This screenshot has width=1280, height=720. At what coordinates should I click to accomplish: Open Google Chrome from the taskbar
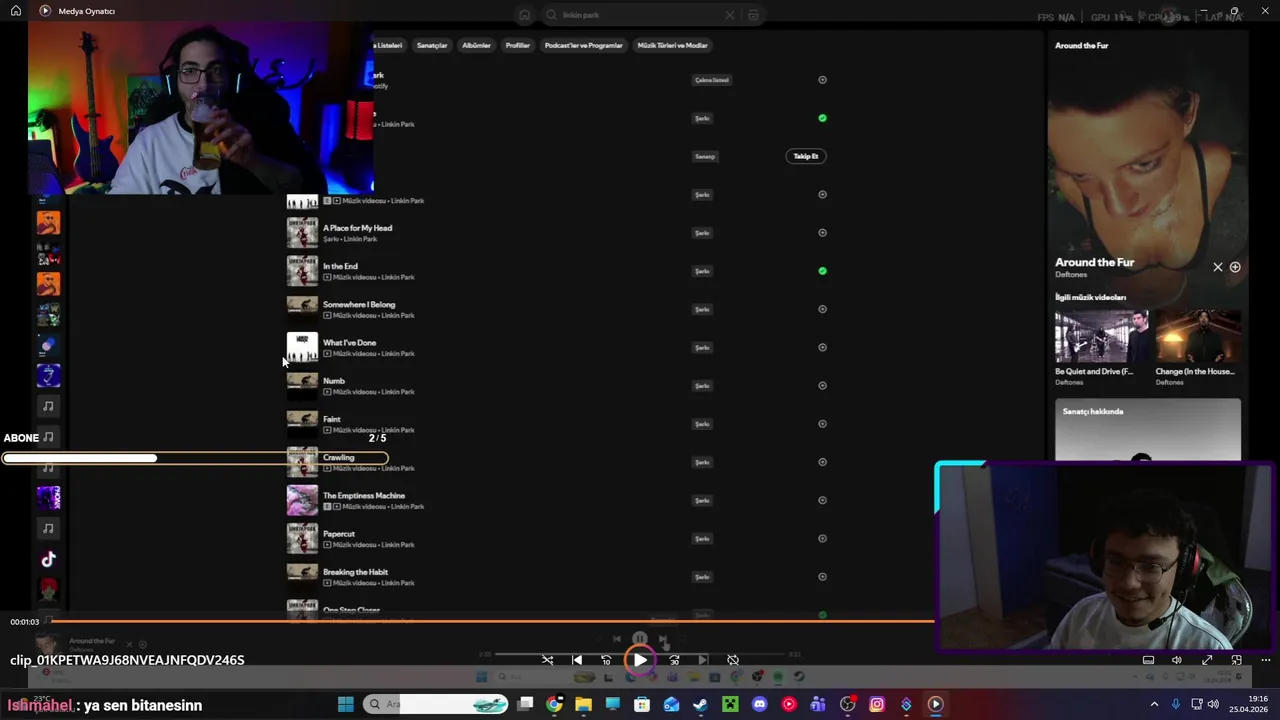(x=554, y=704)
